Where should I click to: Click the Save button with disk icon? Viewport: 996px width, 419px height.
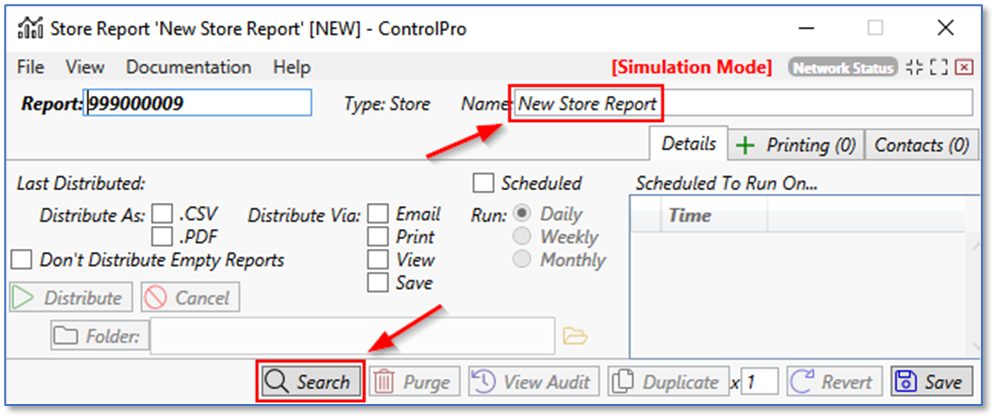point(931,382)
